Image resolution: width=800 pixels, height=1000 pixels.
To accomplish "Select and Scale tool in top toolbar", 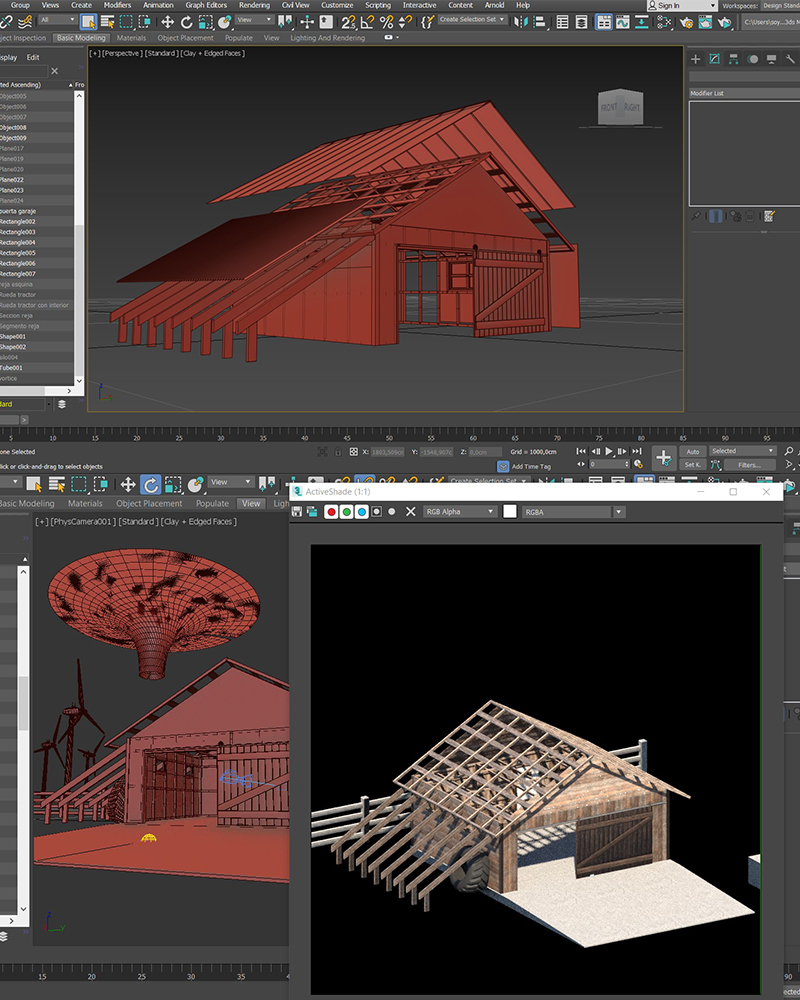I will (x=205, y=22).
